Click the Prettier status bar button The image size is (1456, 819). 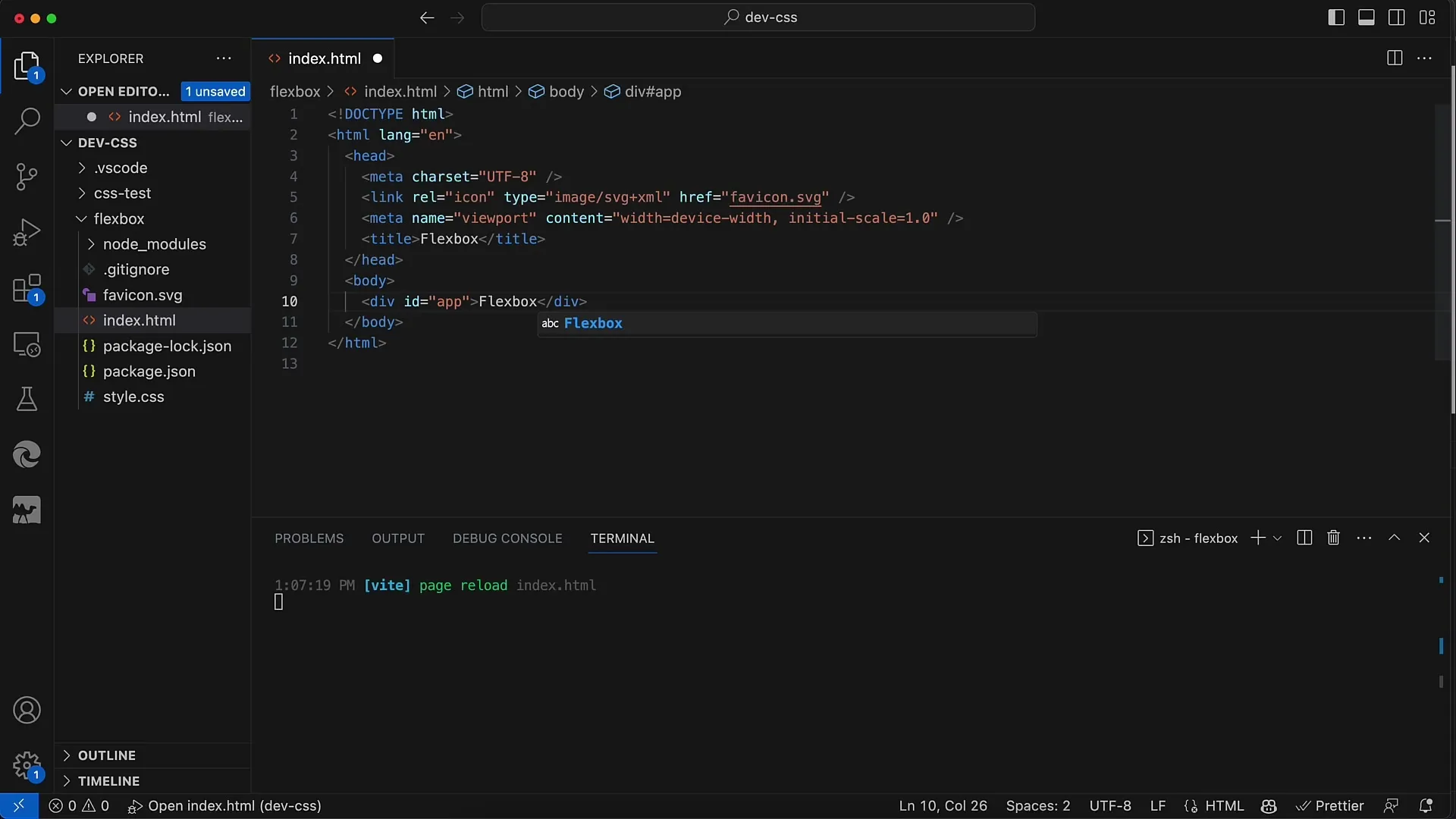click(x=1330, y=806)
